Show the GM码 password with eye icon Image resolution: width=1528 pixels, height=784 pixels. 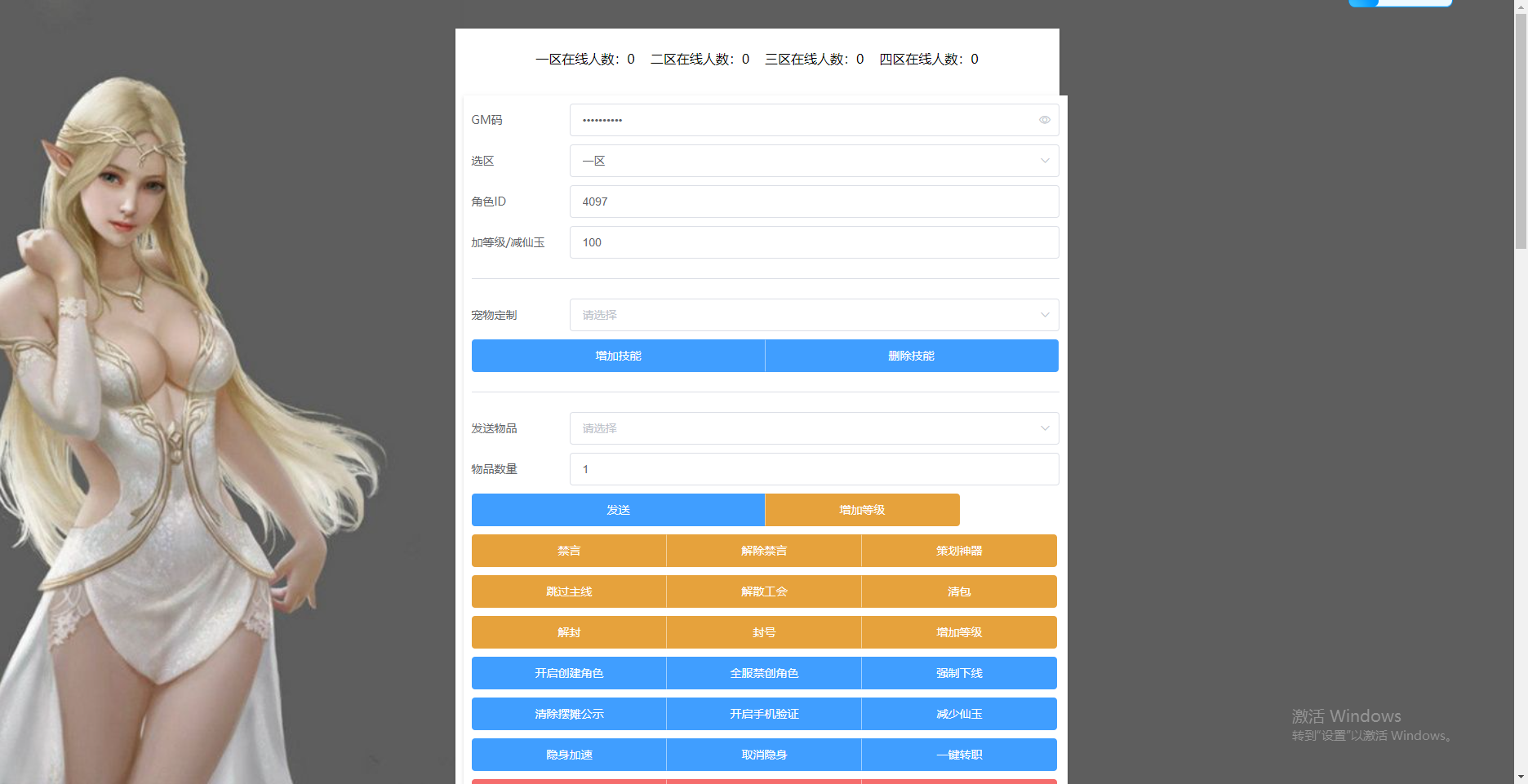(x=1044, y=120)
